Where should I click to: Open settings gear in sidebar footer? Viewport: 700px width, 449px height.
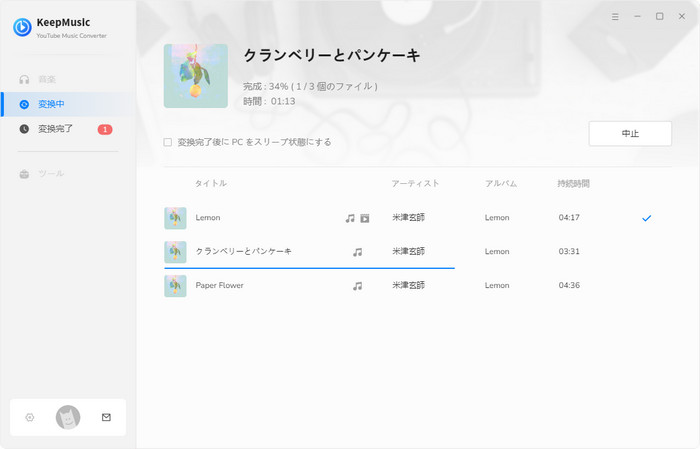tap(29, 417)
